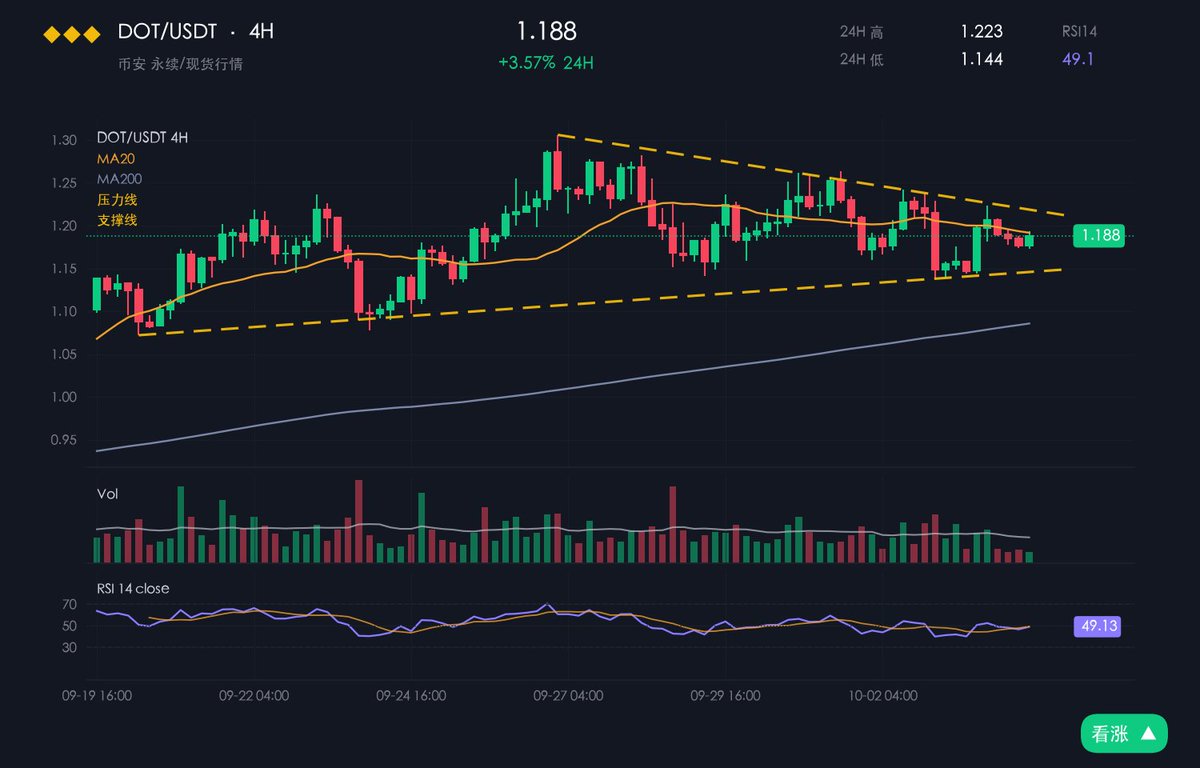Click the 24H low value 1.144

(981, 59)
